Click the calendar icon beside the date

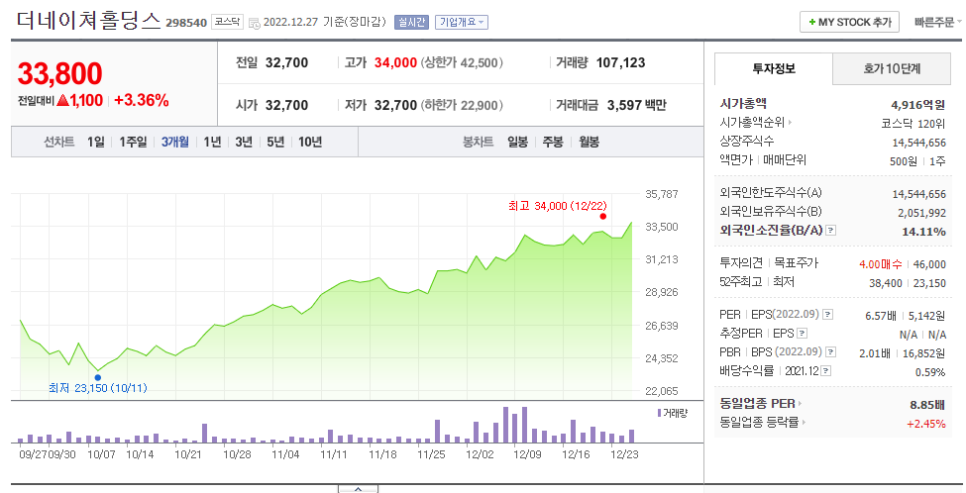point(254,23)
